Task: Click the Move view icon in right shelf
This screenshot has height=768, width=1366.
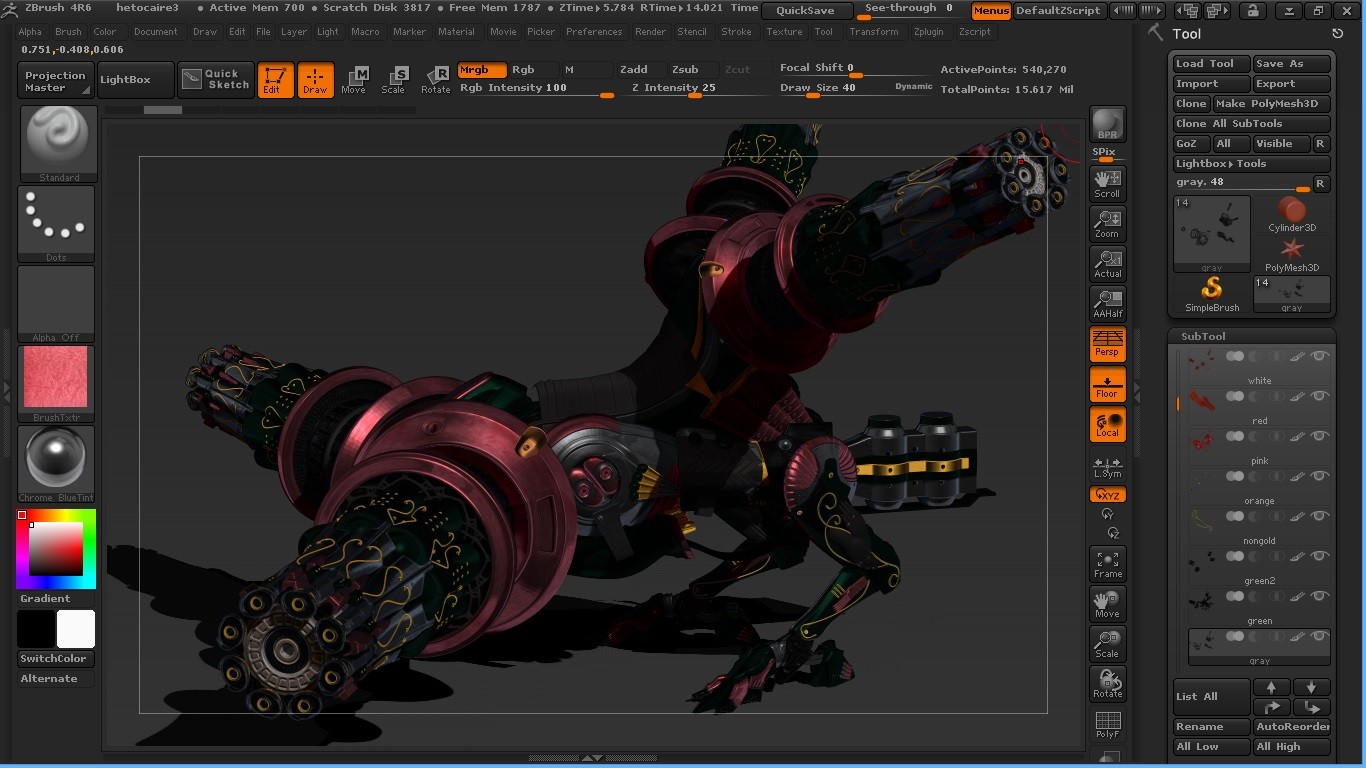Action: tap(1107, 603)
